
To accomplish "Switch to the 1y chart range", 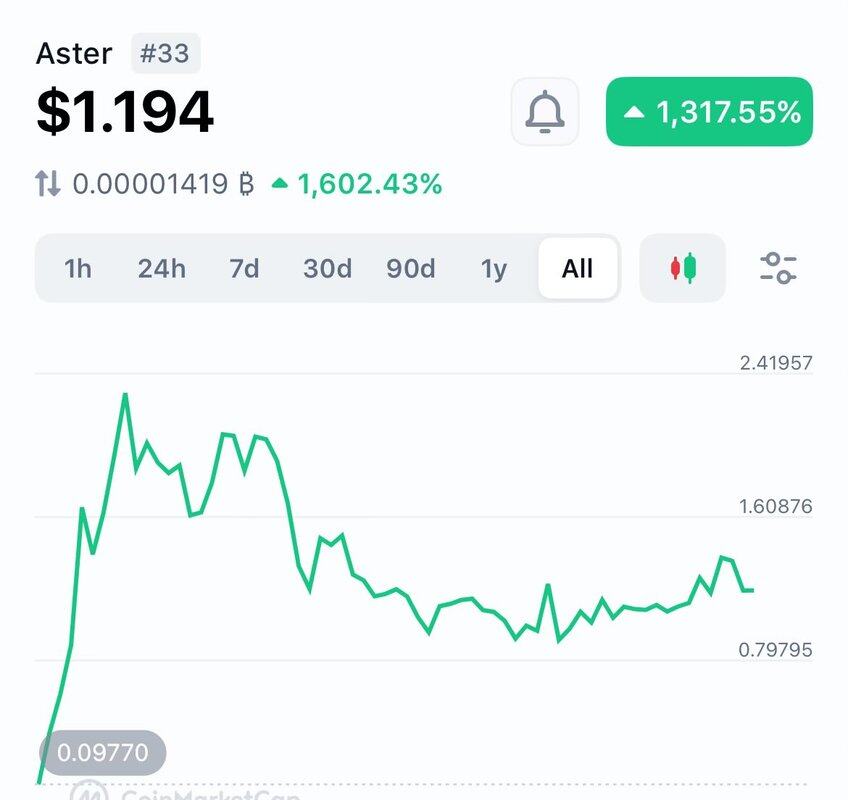I will click(494, 268).
